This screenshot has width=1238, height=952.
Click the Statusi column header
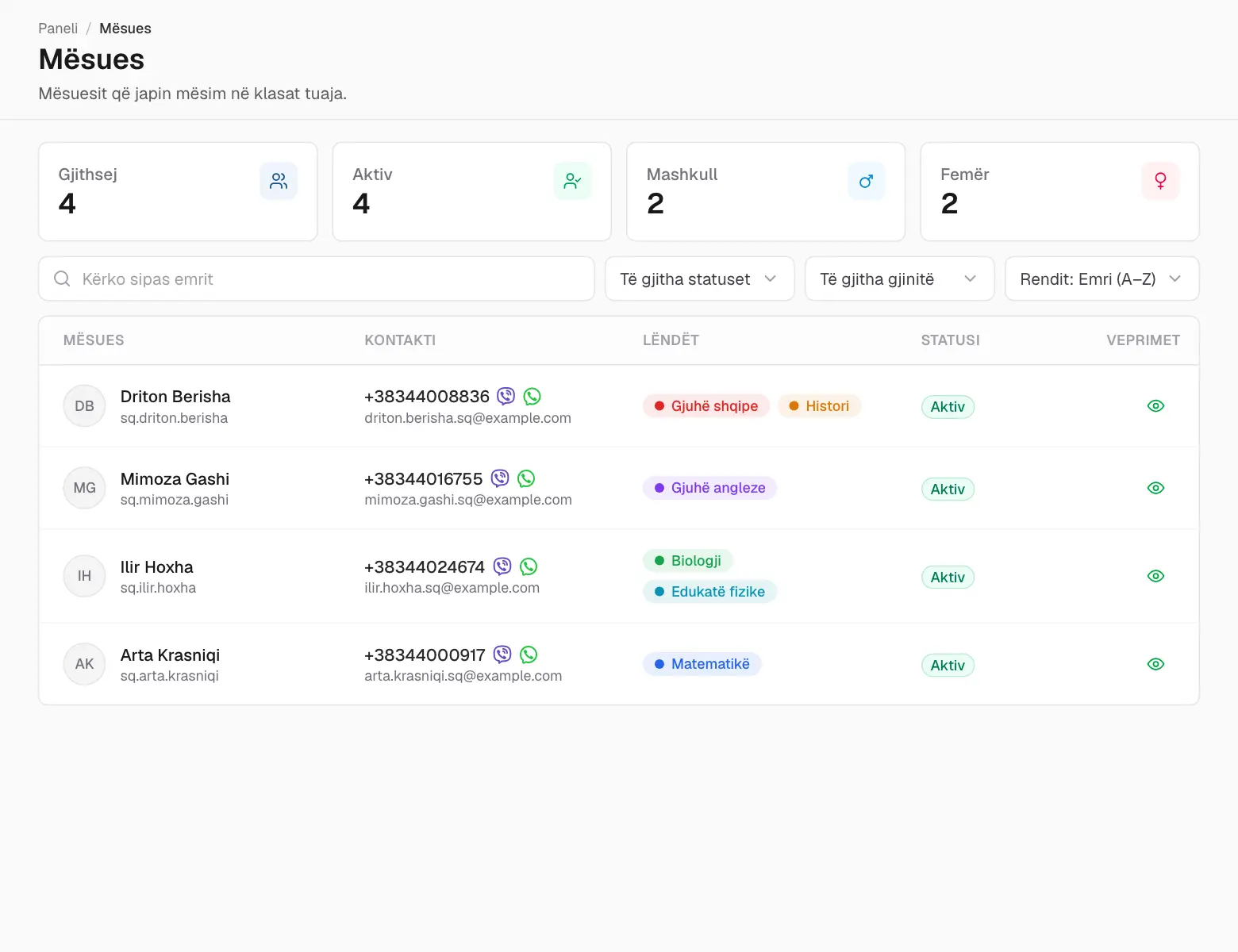[950, 340]
